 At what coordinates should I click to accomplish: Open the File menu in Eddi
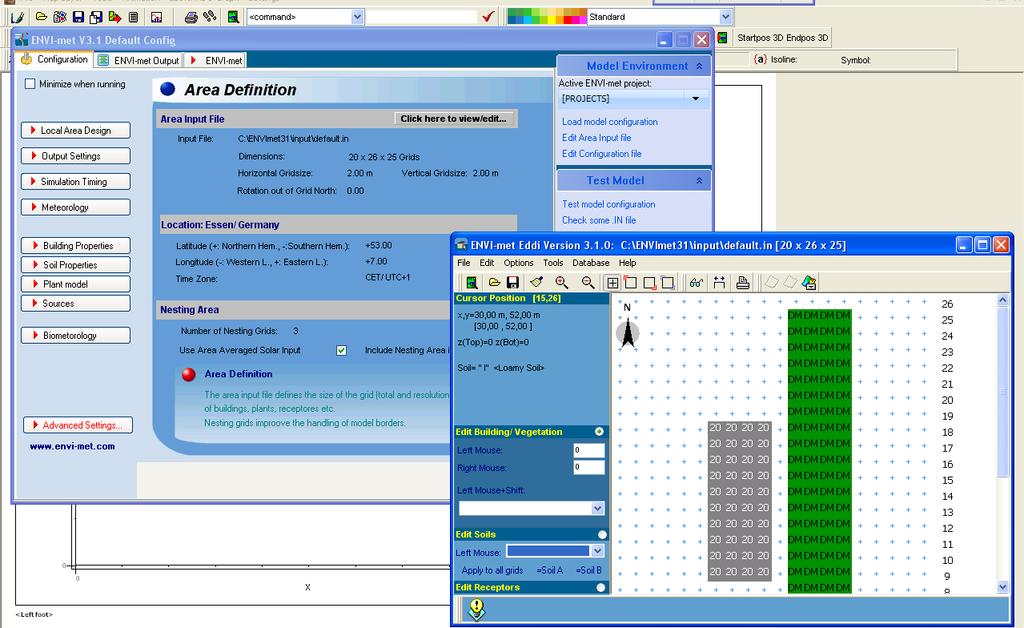coord(464,262)
